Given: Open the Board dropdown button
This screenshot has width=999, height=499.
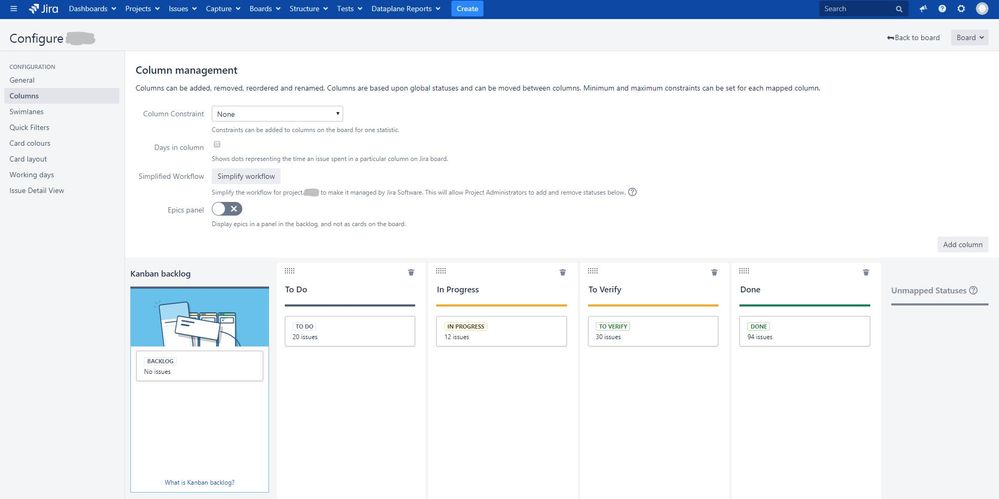Looking at the screenshot, I should (x=970, y=38).
